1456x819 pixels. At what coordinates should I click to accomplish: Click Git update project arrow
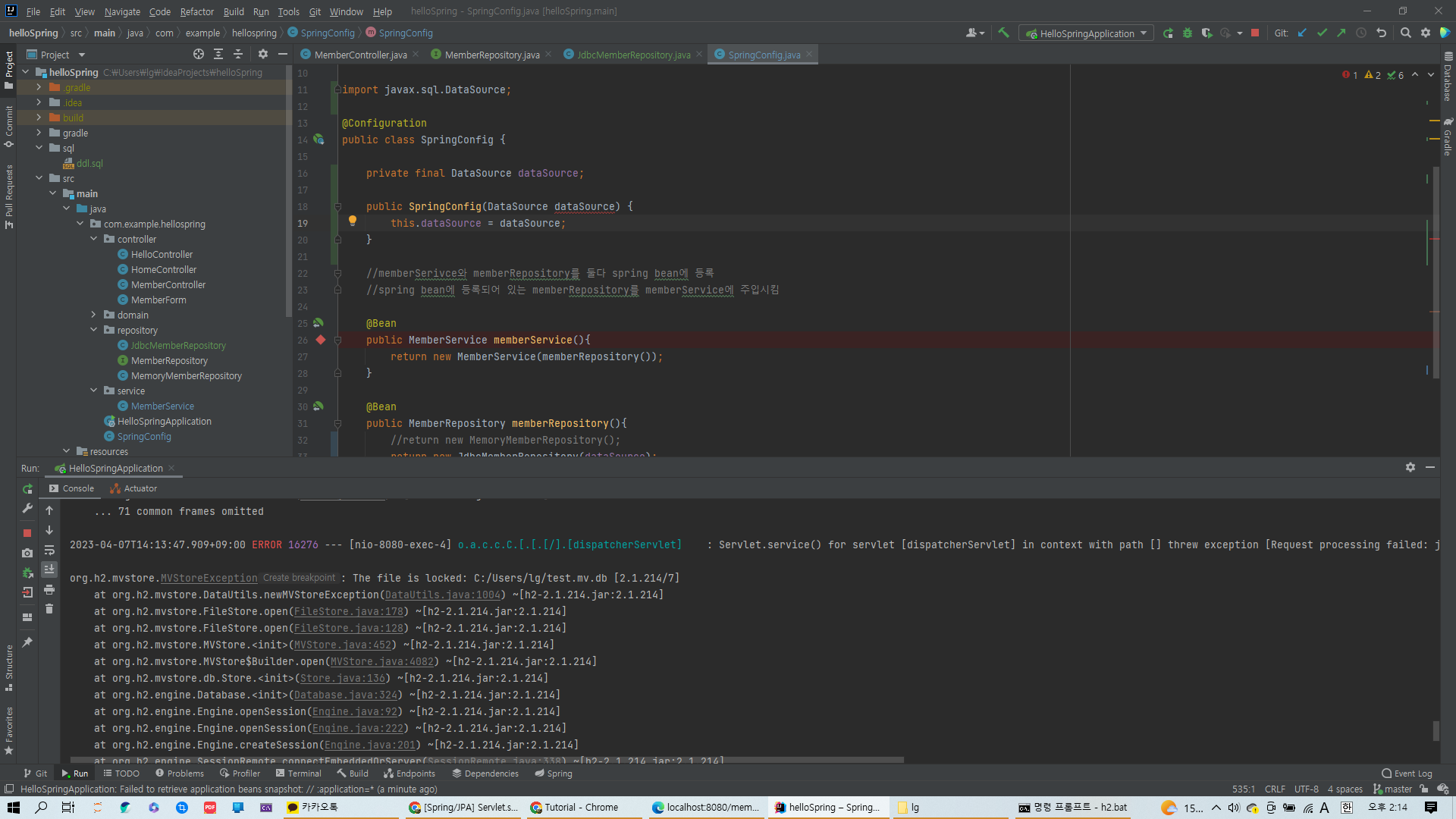pos(1302,33)
